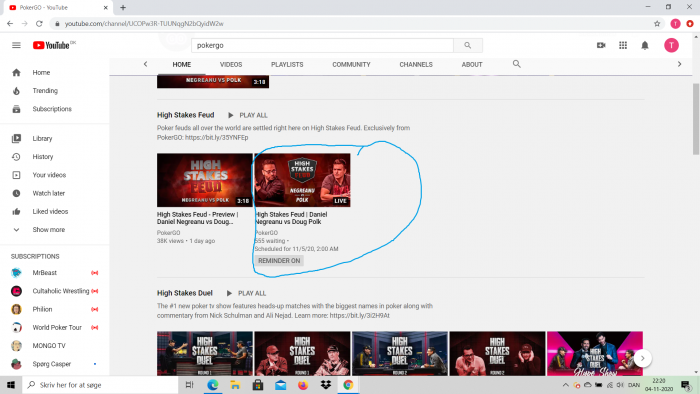Go back in Chrome browser
This screenshot has width=700, height=394.
tap(10, 24)
